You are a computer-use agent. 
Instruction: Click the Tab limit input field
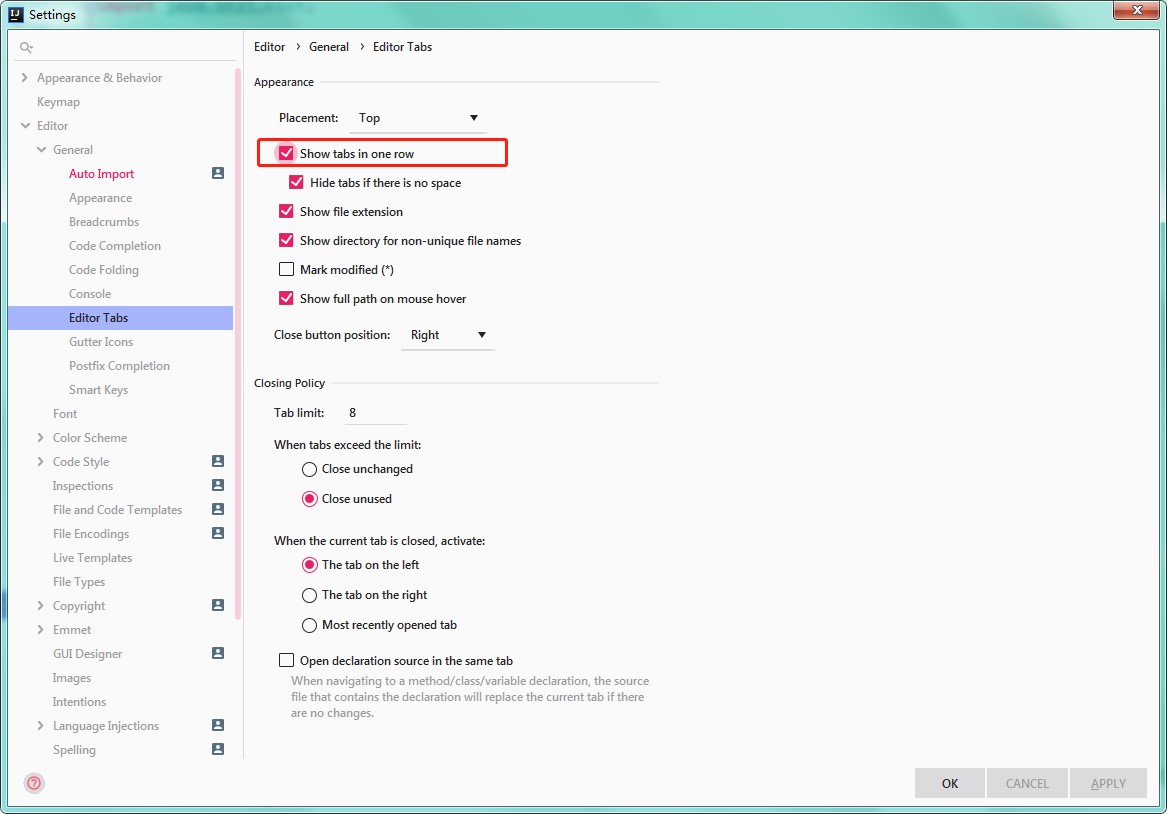[376, 413]
